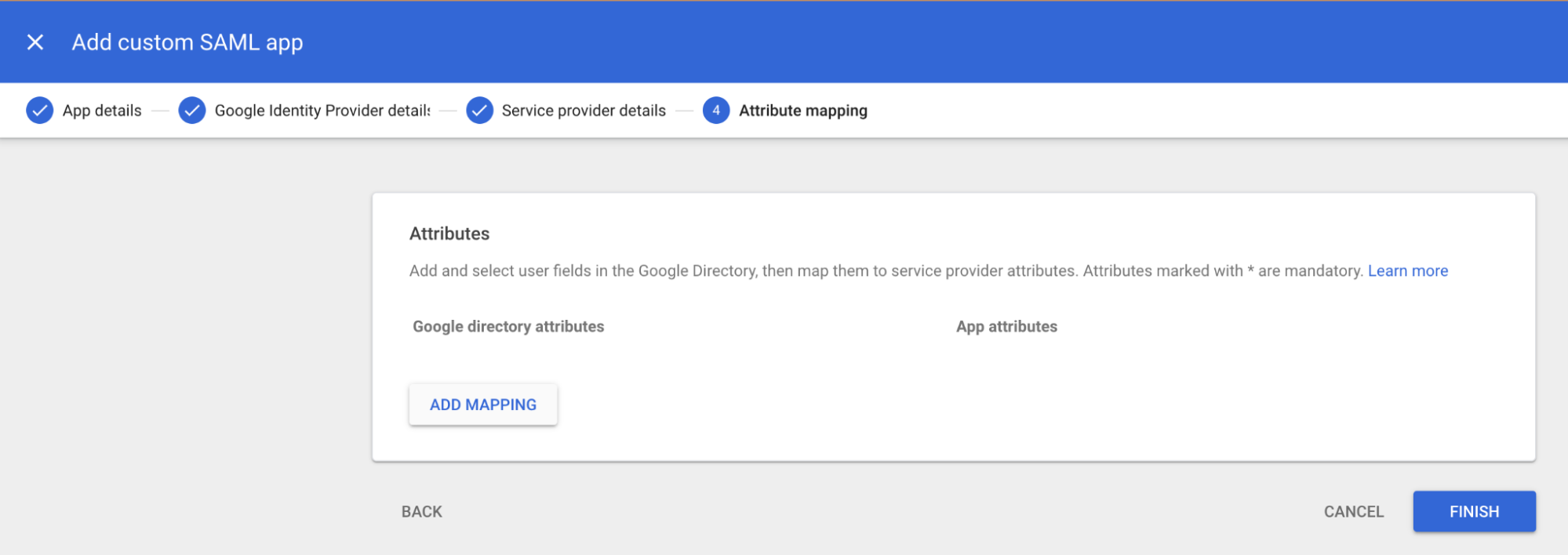The width and height of the screenshot is (1568, 555).
Task: Click the connector line before Attribute mapping
Action: click(684, 111)
